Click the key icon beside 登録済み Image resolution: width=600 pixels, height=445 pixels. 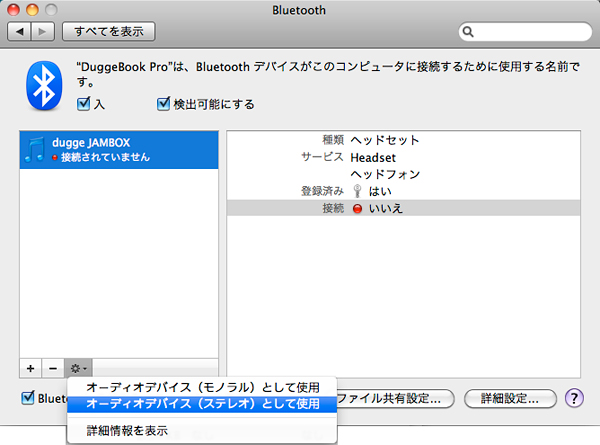pyautogui.click(x=357, y=191)
